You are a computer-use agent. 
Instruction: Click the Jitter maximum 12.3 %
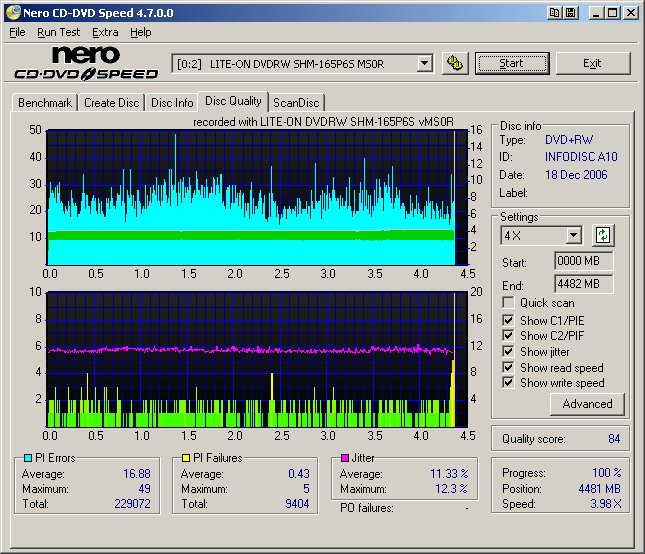pos(452,489)
